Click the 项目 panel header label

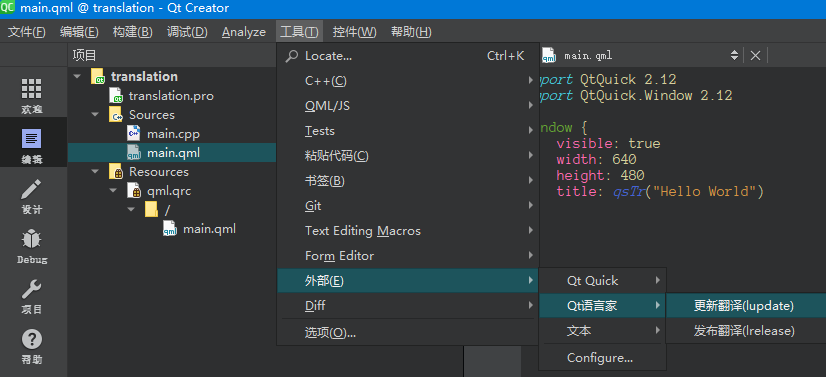(x=85, y=55)
